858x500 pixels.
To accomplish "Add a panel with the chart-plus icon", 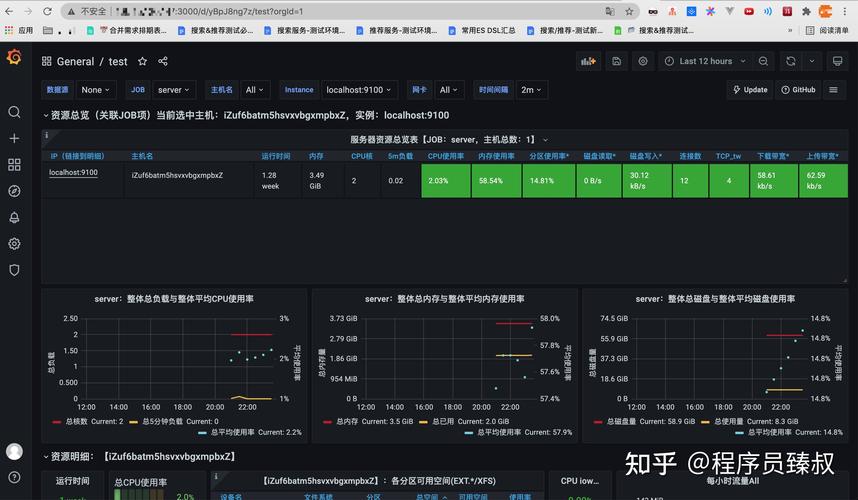I will [x=588, y=61].
